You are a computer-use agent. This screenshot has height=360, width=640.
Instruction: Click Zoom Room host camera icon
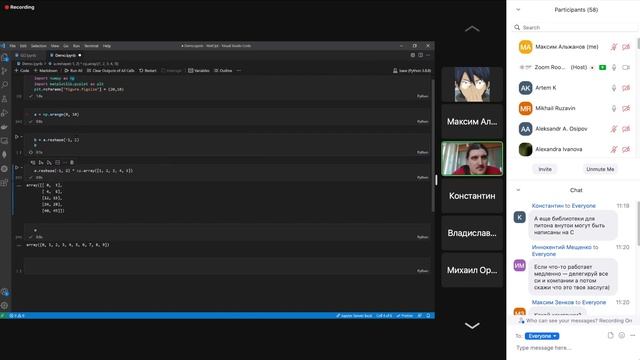coord(626,67)
